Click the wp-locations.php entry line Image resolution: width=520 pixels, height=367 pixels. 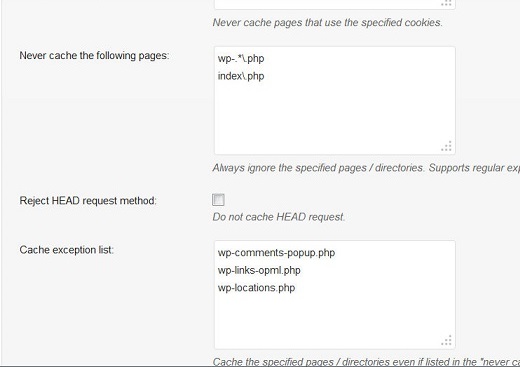(256, 288)
